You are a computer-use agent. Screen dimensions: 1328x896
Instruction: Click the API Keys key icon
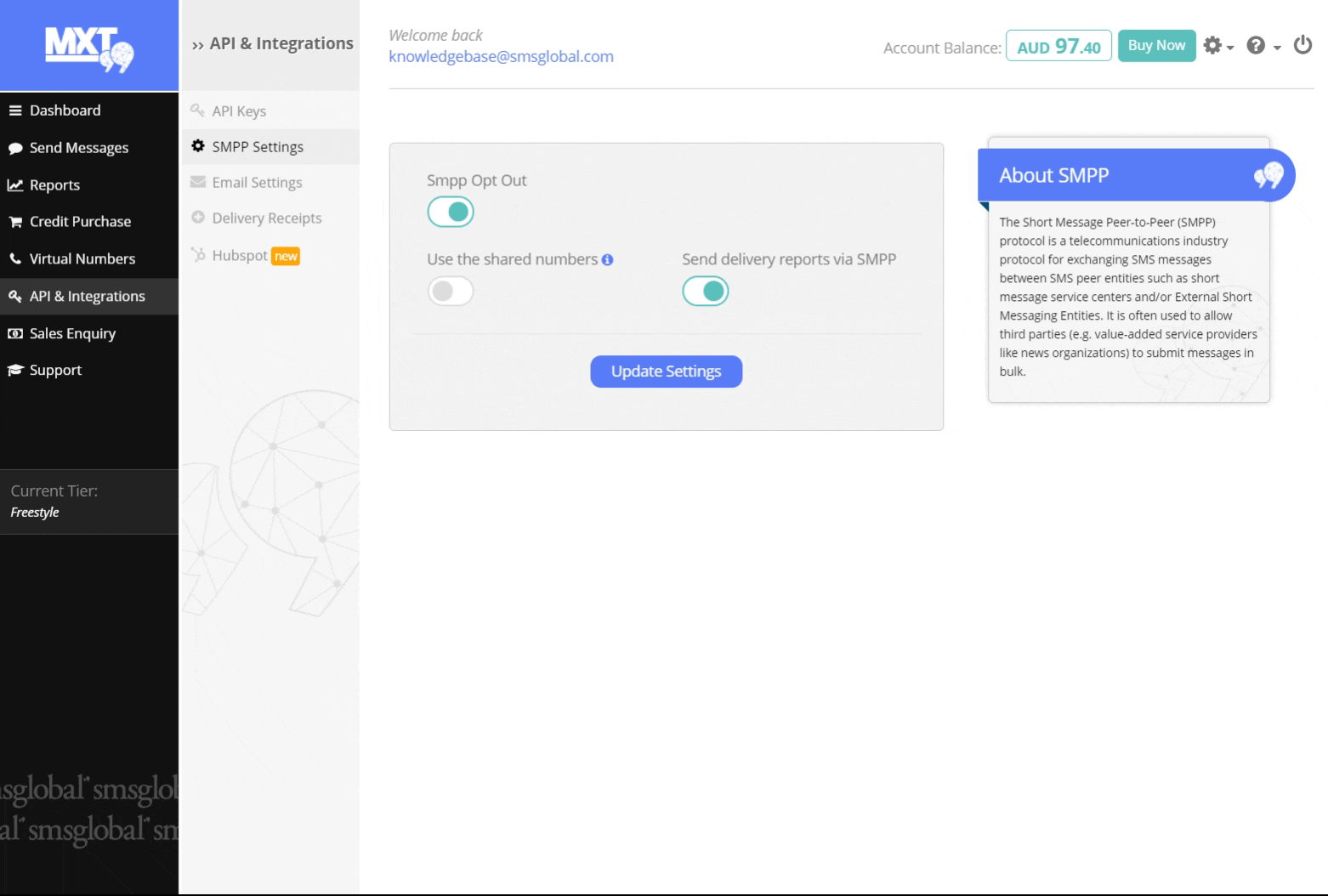(x=198, y=111)
